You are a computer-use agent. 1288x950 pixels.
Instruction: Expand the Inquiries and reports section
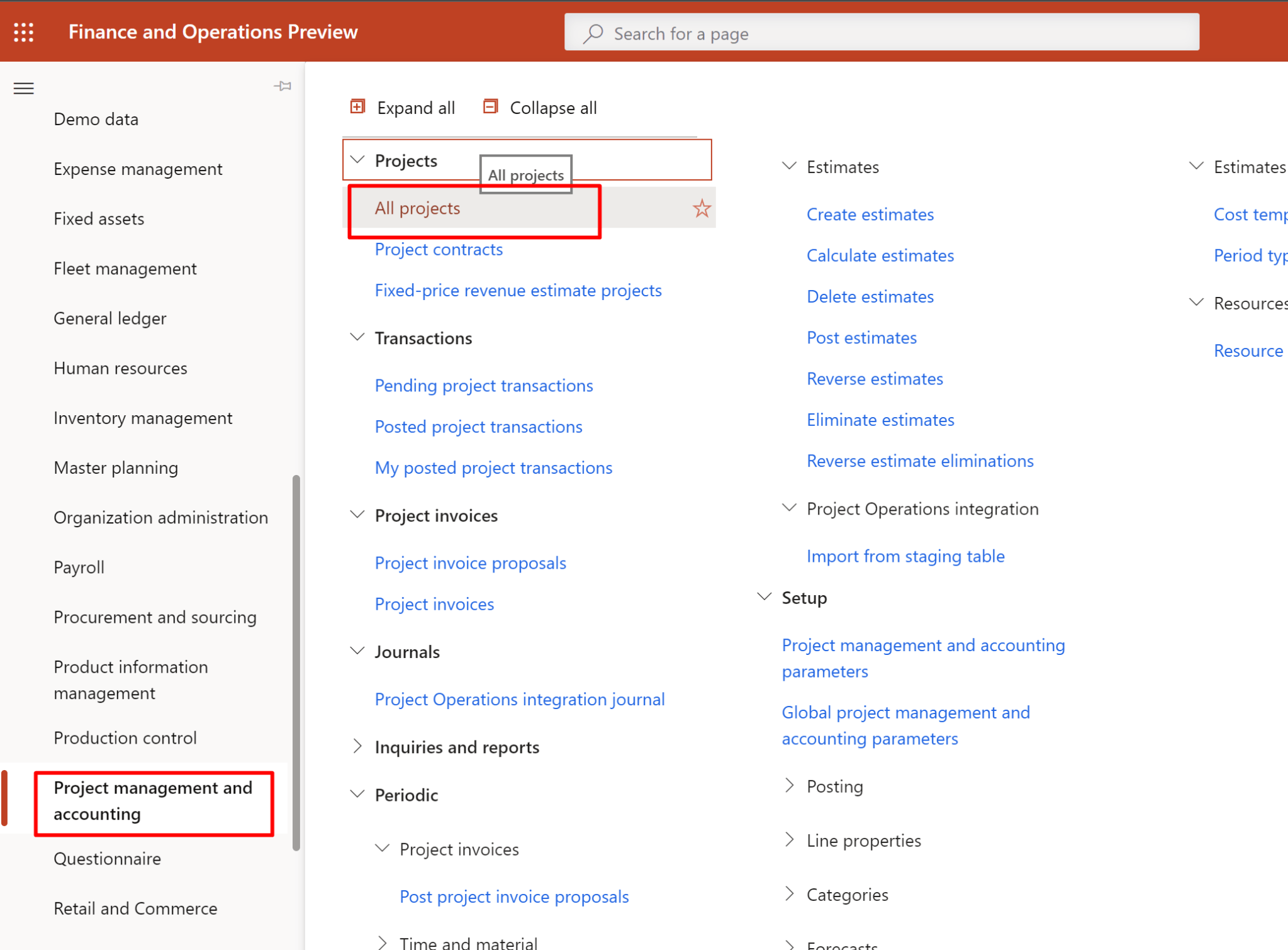(x=357, y=746)
